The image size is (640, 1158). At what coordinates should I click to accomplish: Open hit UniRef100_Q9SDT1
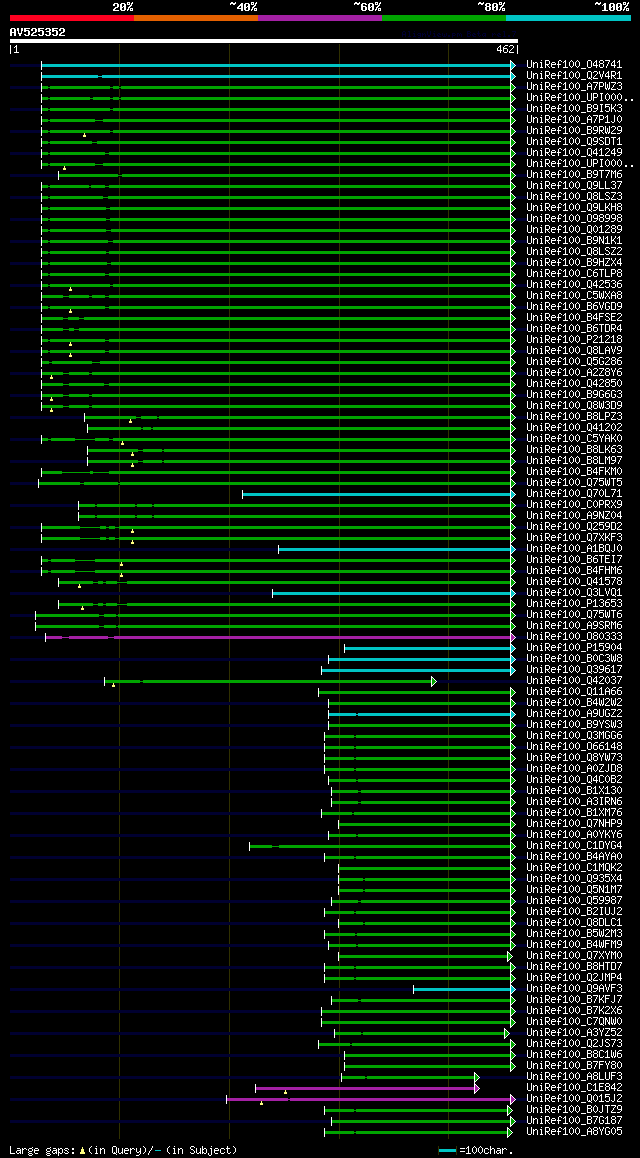574,142
